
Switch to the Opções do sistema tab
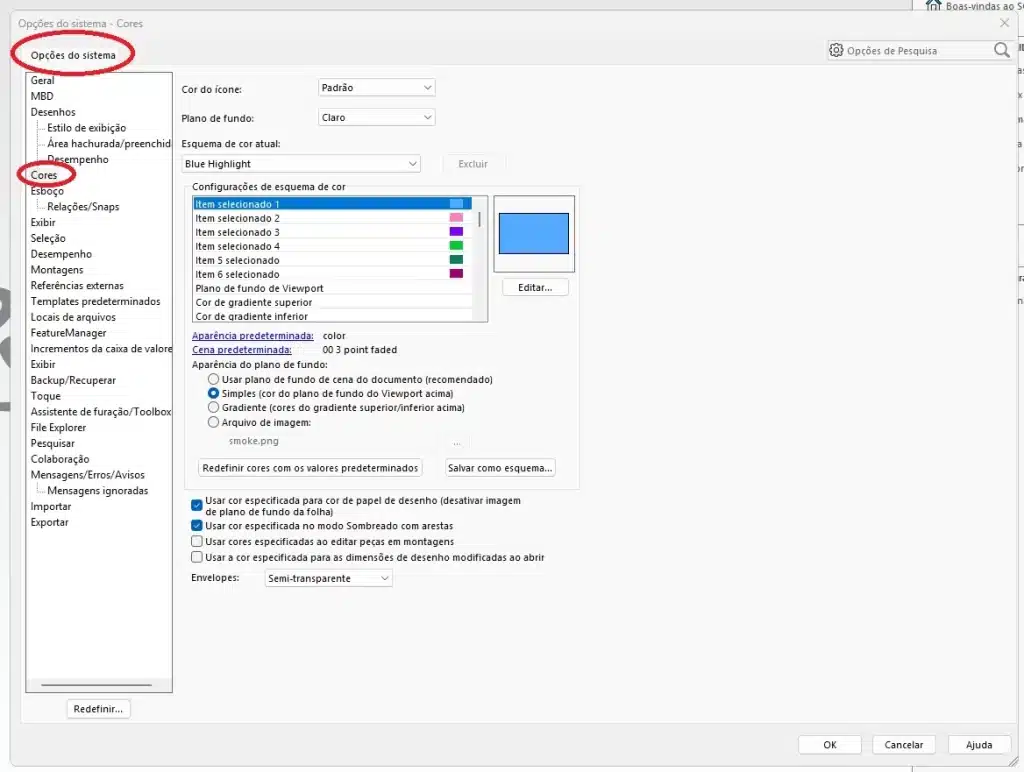(x=73, y=55)
